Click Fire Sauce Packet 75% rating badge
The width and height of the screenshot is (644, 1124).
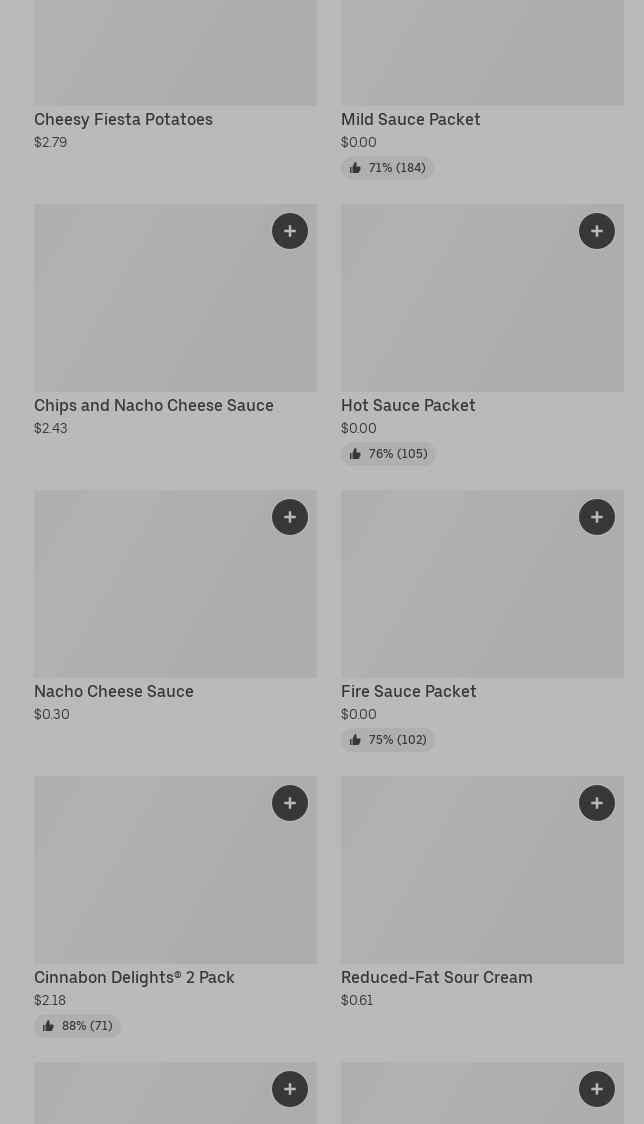click(x=388, y=740)
